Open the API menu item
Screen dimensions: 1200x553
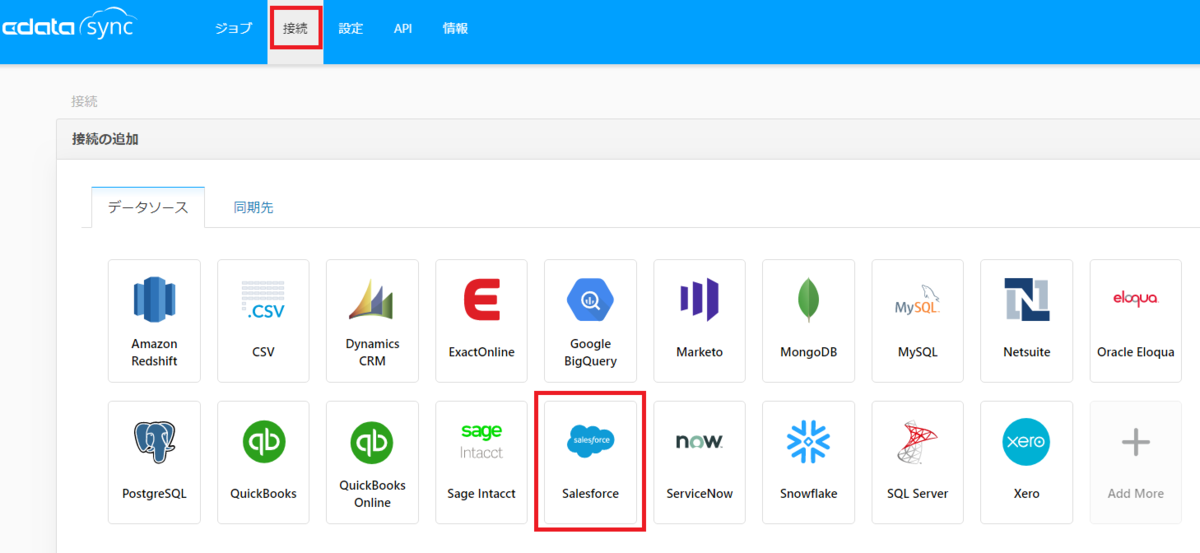tap(403, 29)
